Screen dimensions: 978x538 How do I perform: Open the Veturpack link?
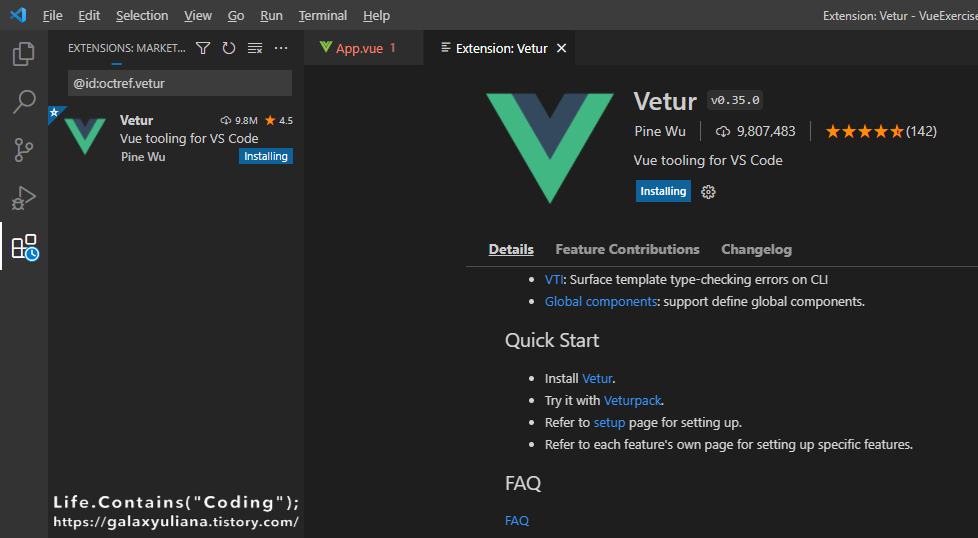[x=632, y=400]
